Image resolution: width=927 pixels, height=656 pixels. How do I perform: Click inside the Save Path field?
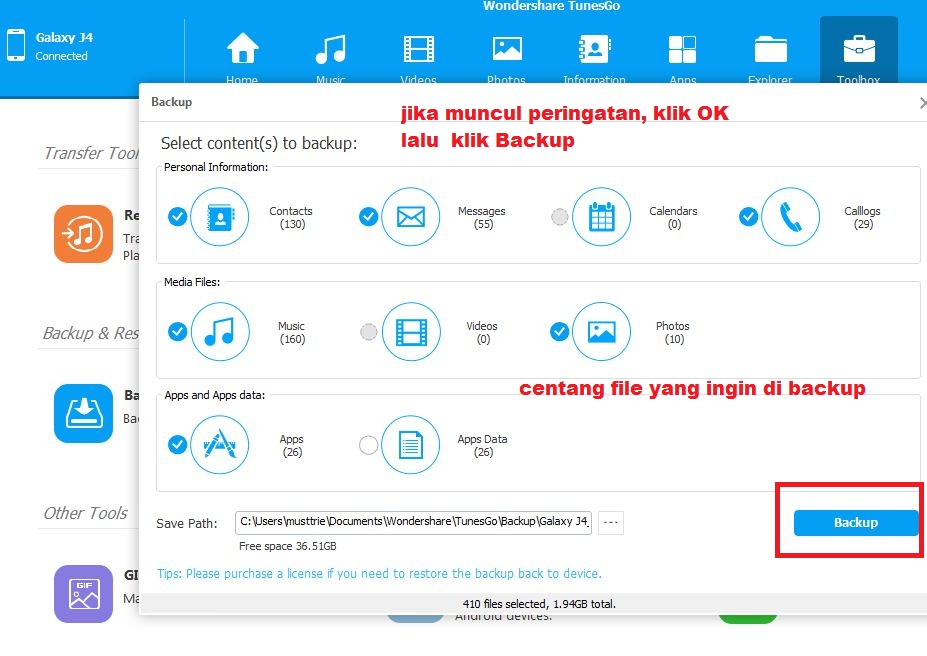point(413,522)
